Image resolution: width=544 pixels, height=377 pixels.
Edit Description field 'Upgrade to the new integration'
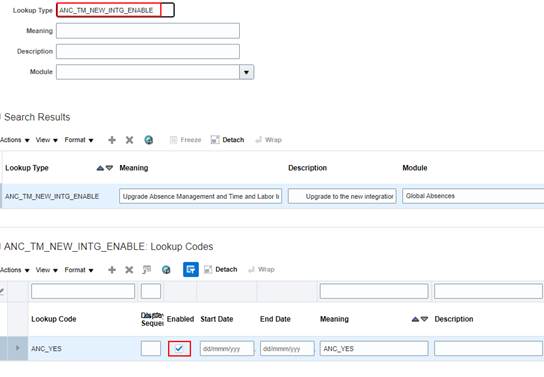[342, 196]
